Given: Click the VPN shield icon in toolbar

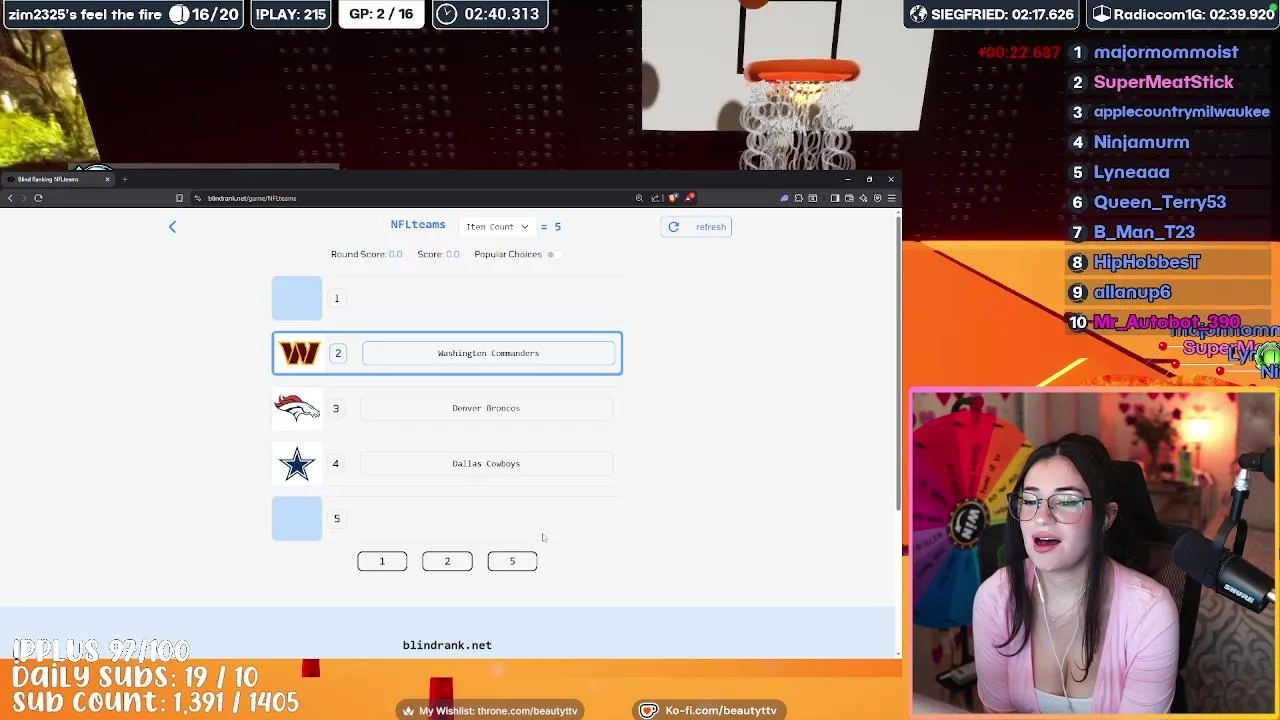Looking at the screenshot, I should [x=877, y=198].
